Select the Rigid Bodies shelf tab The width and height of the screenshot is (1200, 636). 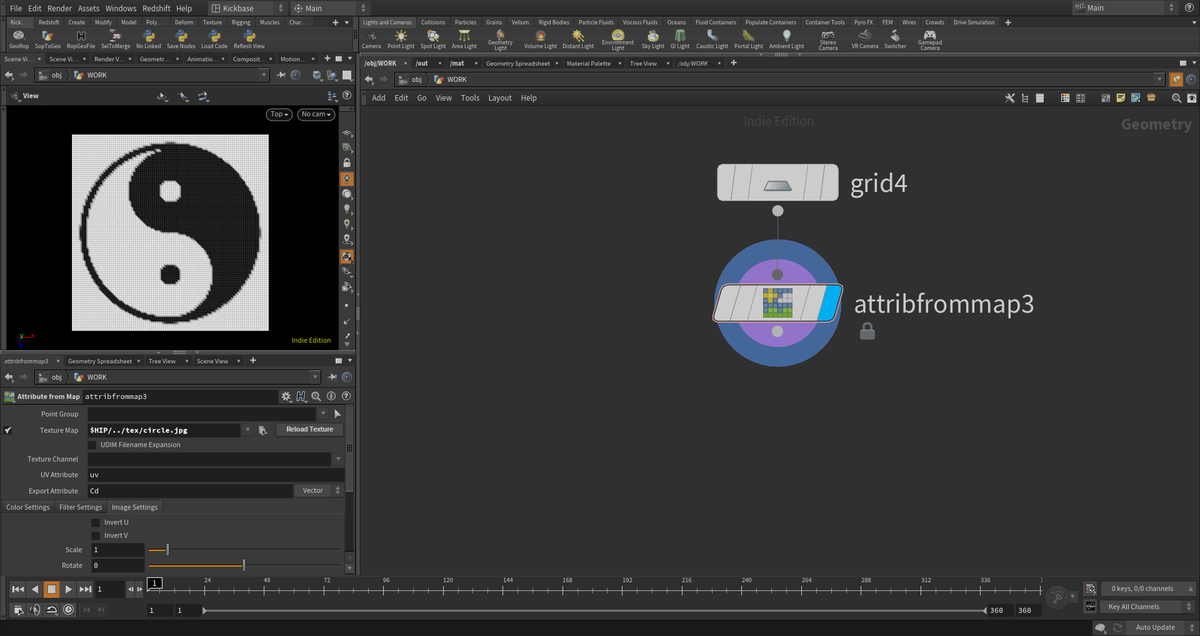pos(553,22)
